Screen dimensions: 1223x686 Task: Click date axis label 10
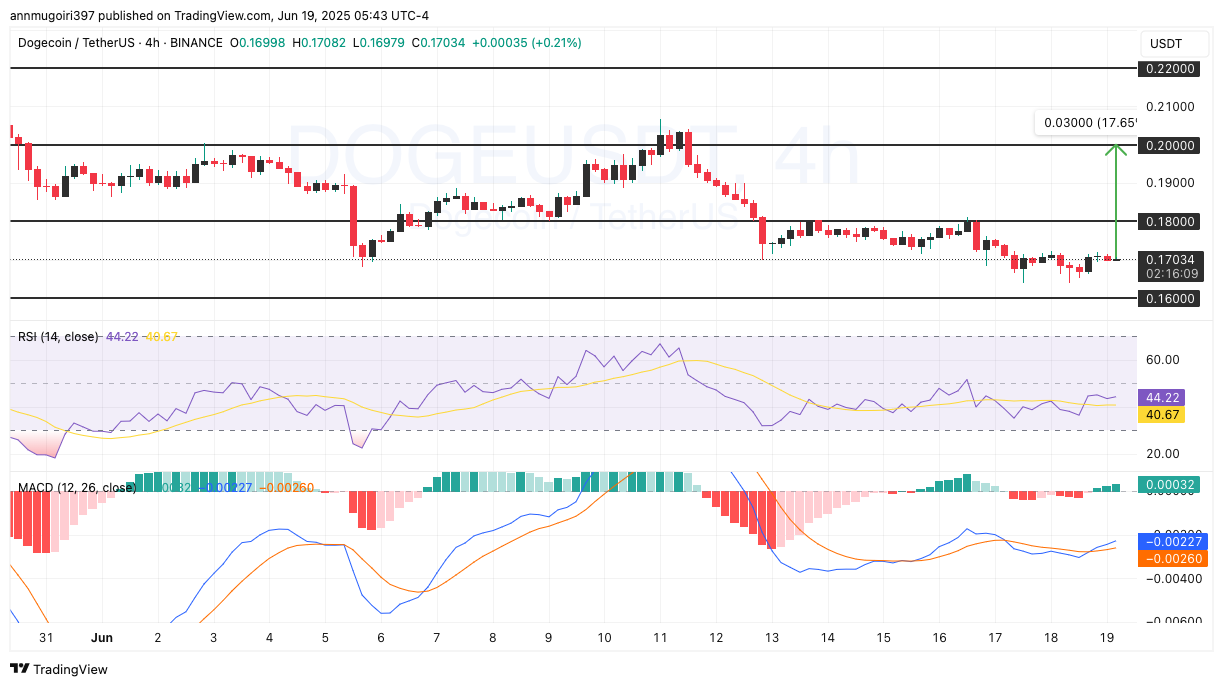click(x=604, y=637)
